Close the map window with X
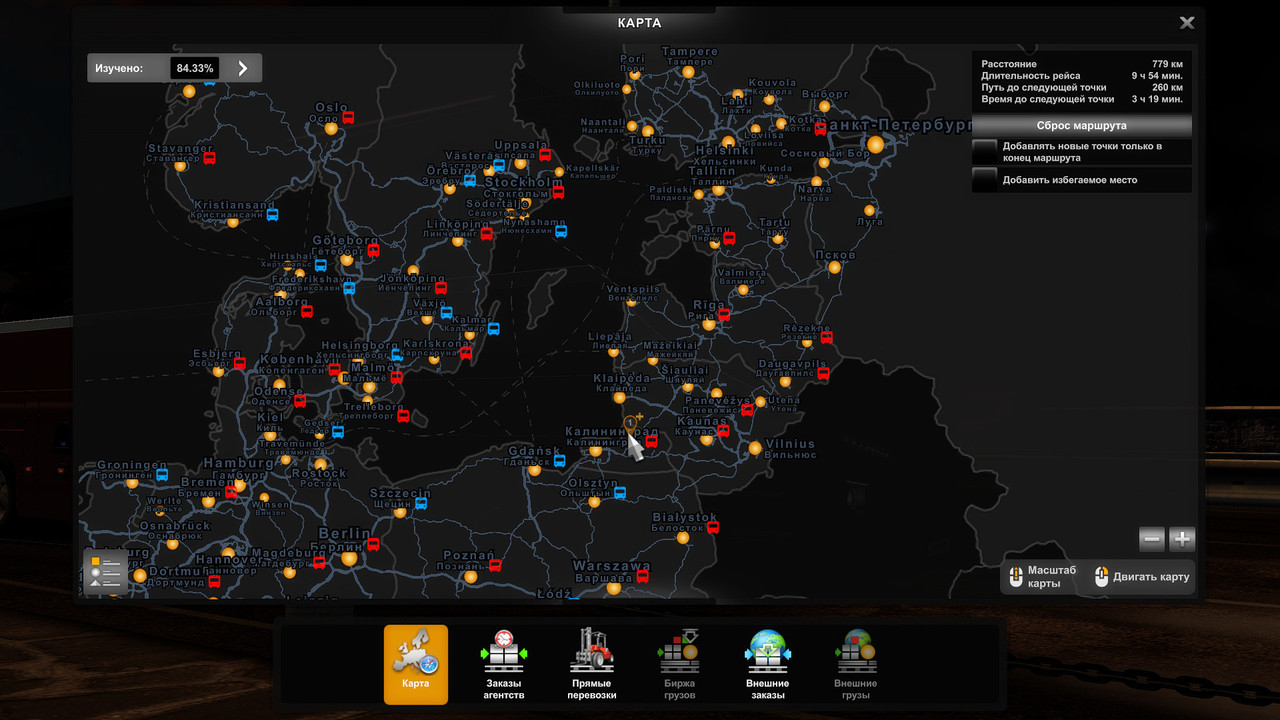 (x=1187, y=23)
